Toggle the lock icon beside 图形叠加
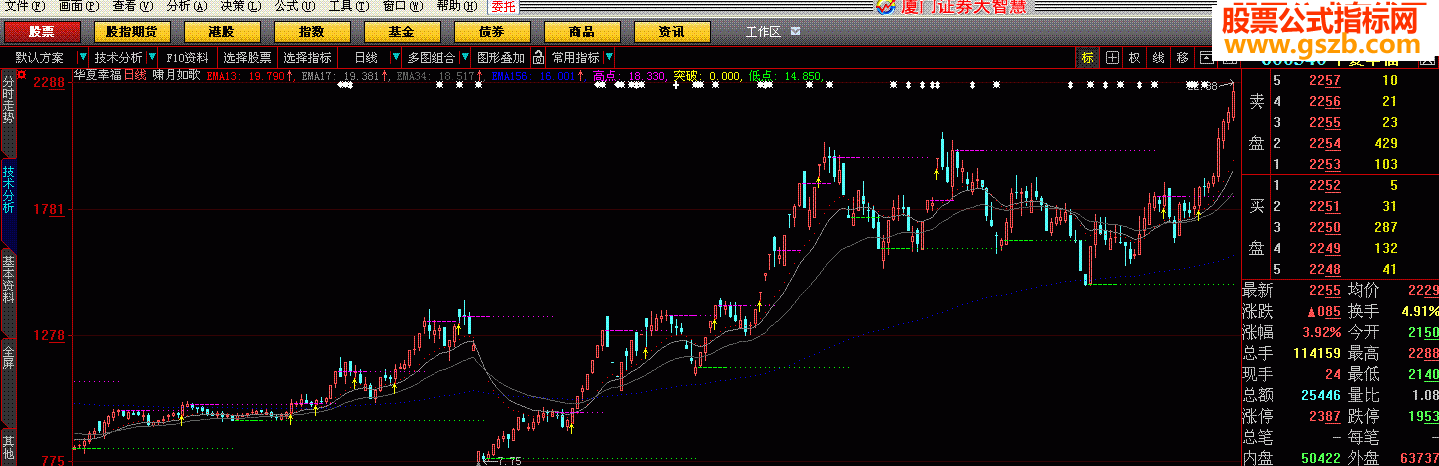1439x466 pixels. point(538,58)
